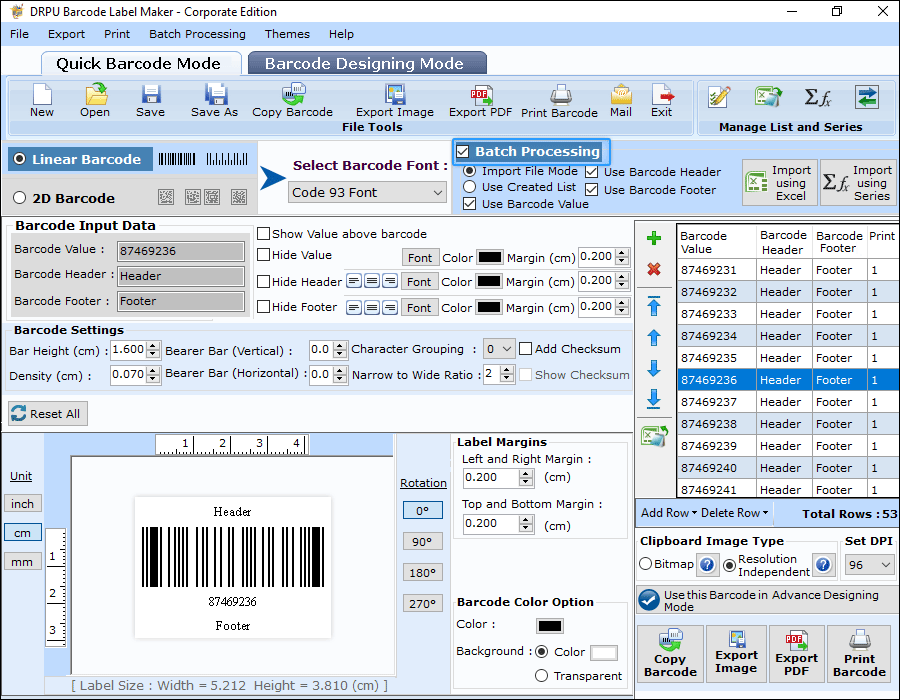Open Resolution Independent help question icon

tap(823, 565)
